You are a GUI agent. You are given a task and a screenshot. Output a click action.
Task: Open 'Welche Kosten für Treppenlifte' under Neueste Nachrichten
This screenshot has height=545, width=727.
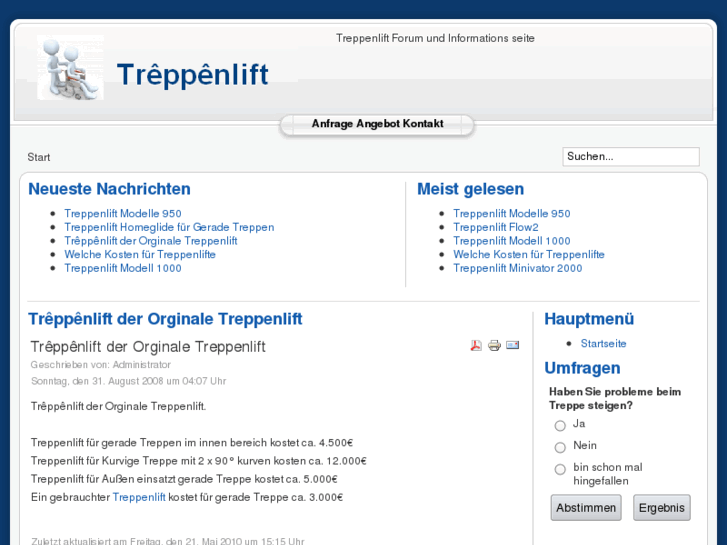click(x=140, y=255)
